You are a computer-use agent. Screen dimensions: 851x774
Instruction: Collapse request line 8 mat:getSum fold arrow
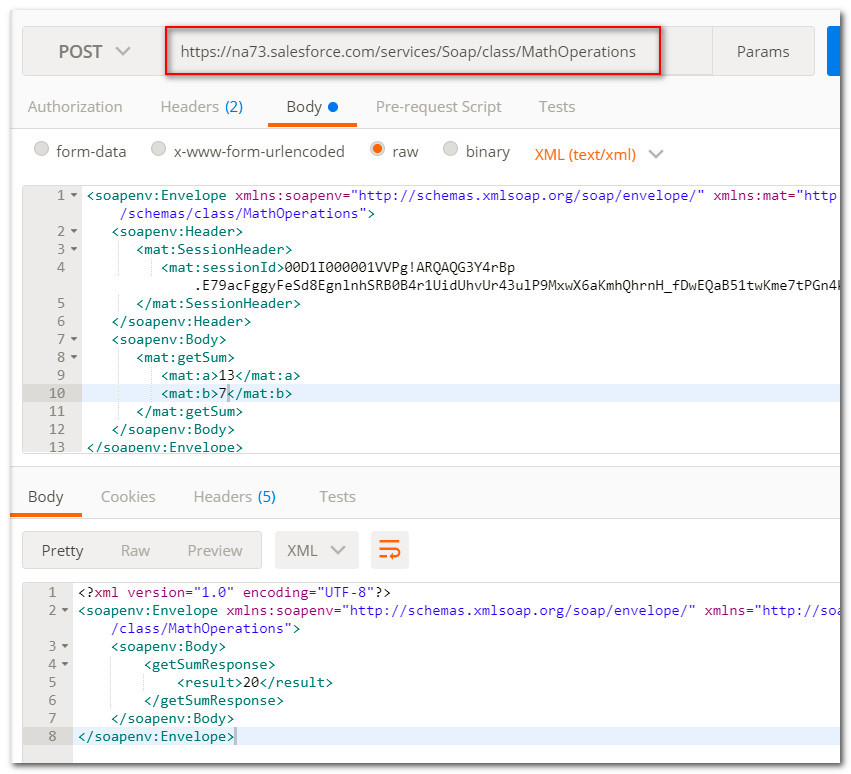[x=74, y=357]
